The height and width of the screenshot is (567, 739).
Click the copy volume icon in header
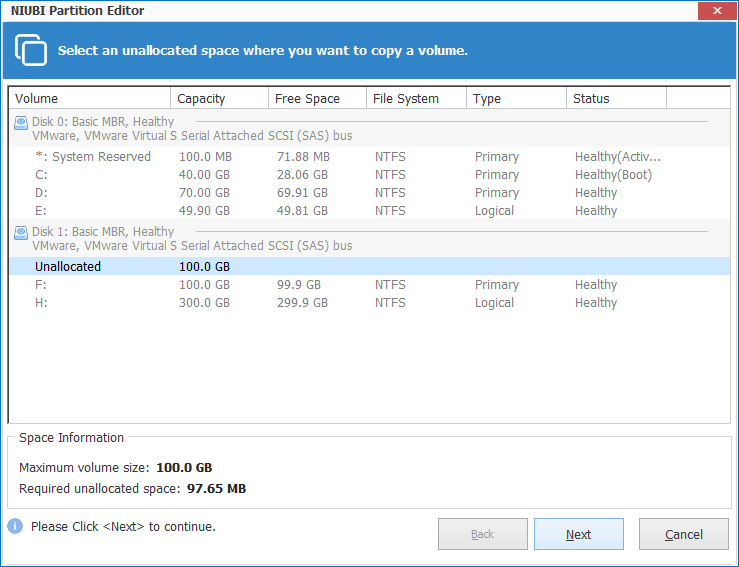click(32, 50)
